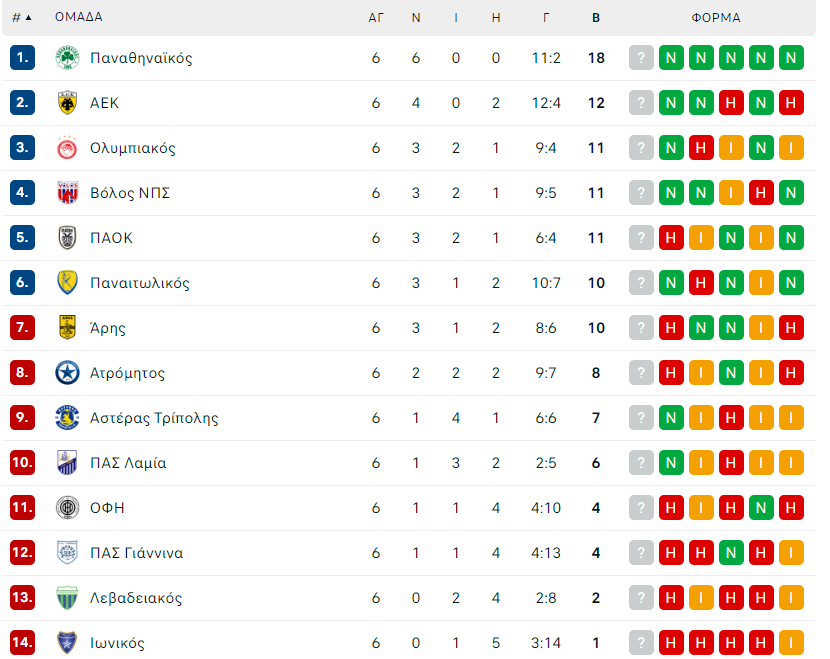This screenshot has height=659, width=830.
Task: Open the ΟΦΗ club crest
Action: point(67,508)
